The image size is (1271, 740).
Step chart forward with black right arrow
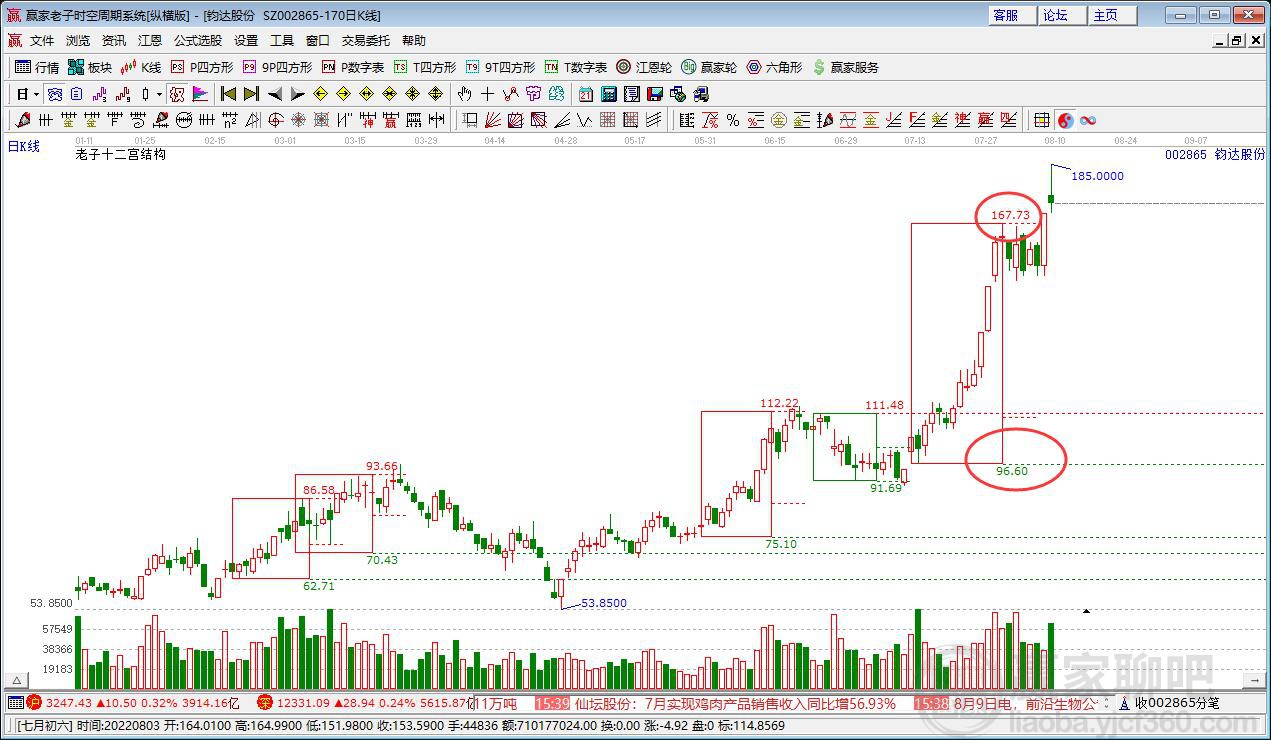coord(298,94)
